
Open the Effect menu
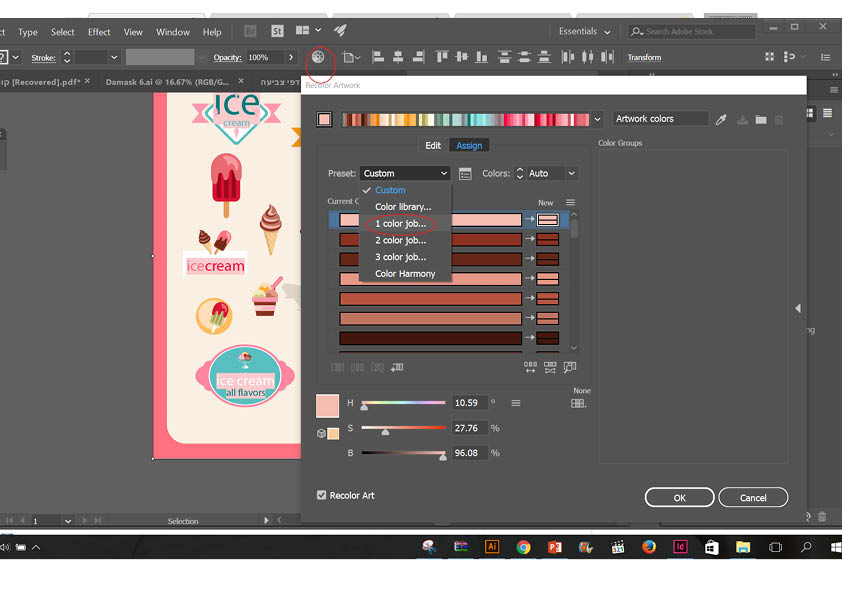(x=99, y=32)
